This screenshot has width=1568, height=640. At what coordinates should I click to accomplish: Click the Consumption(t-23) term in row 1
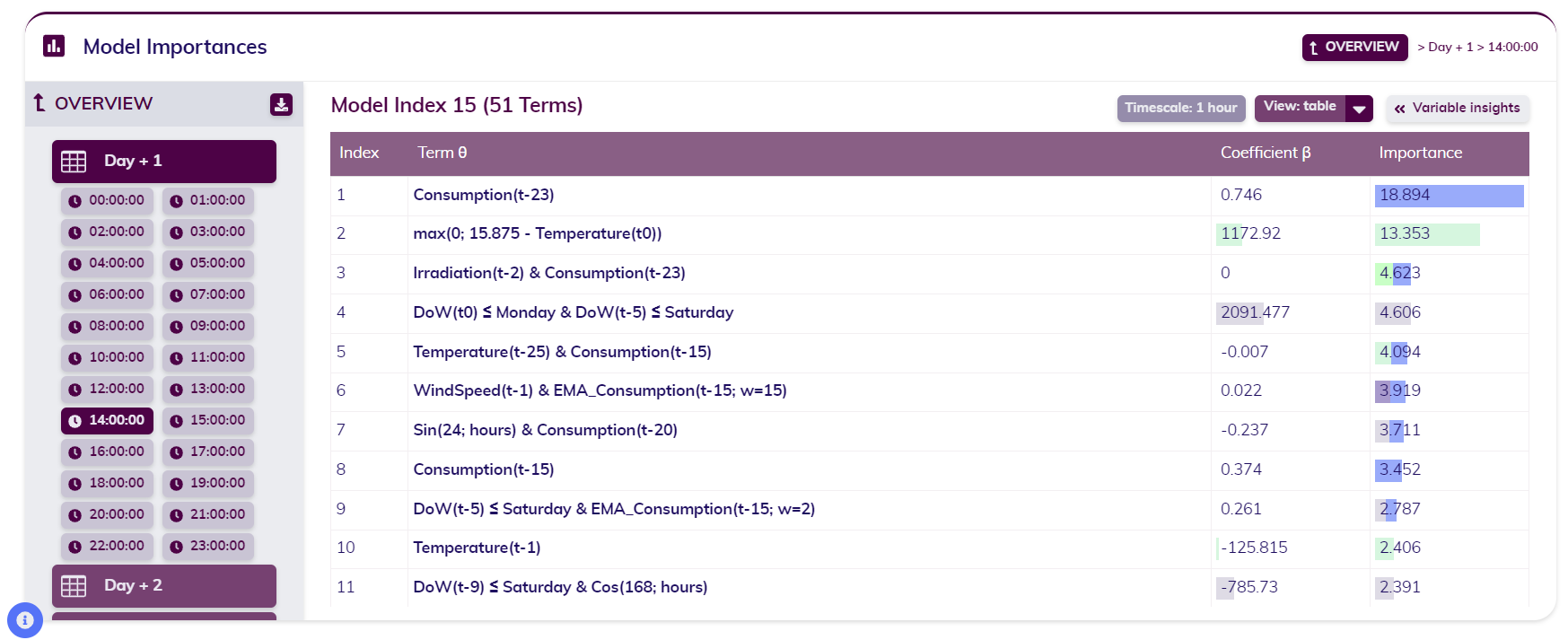coord(483,195)
